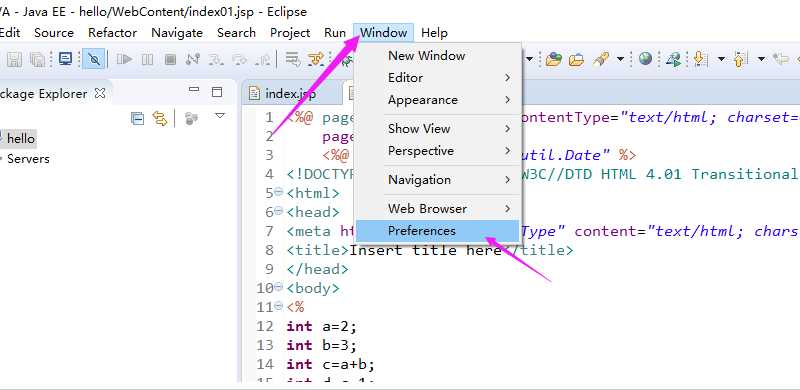Expand the Editor submenu

[x=437, y=78]
